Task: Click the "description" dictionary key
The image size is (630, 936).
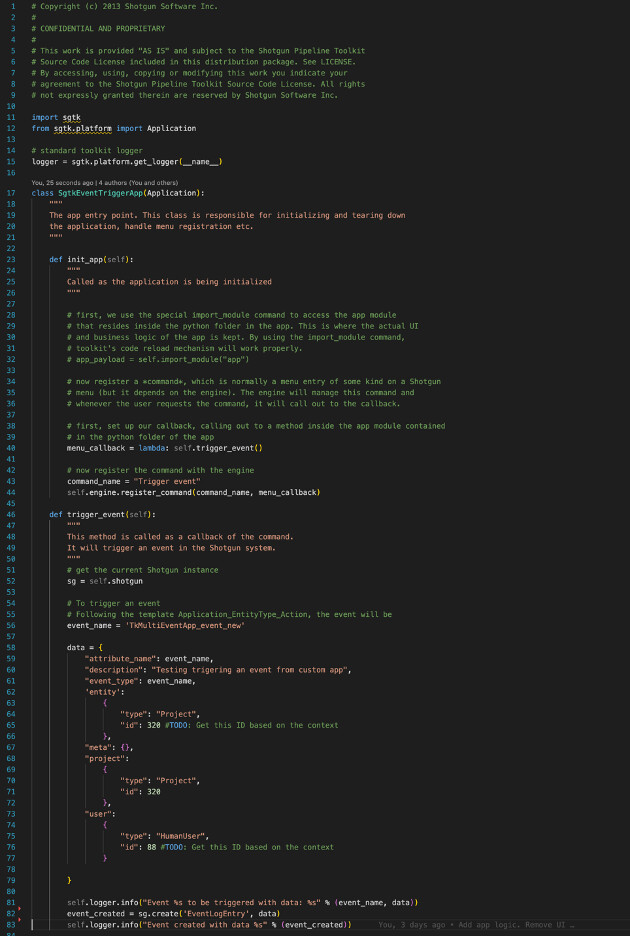Action: pyautogui.click(x=113, y=670)
